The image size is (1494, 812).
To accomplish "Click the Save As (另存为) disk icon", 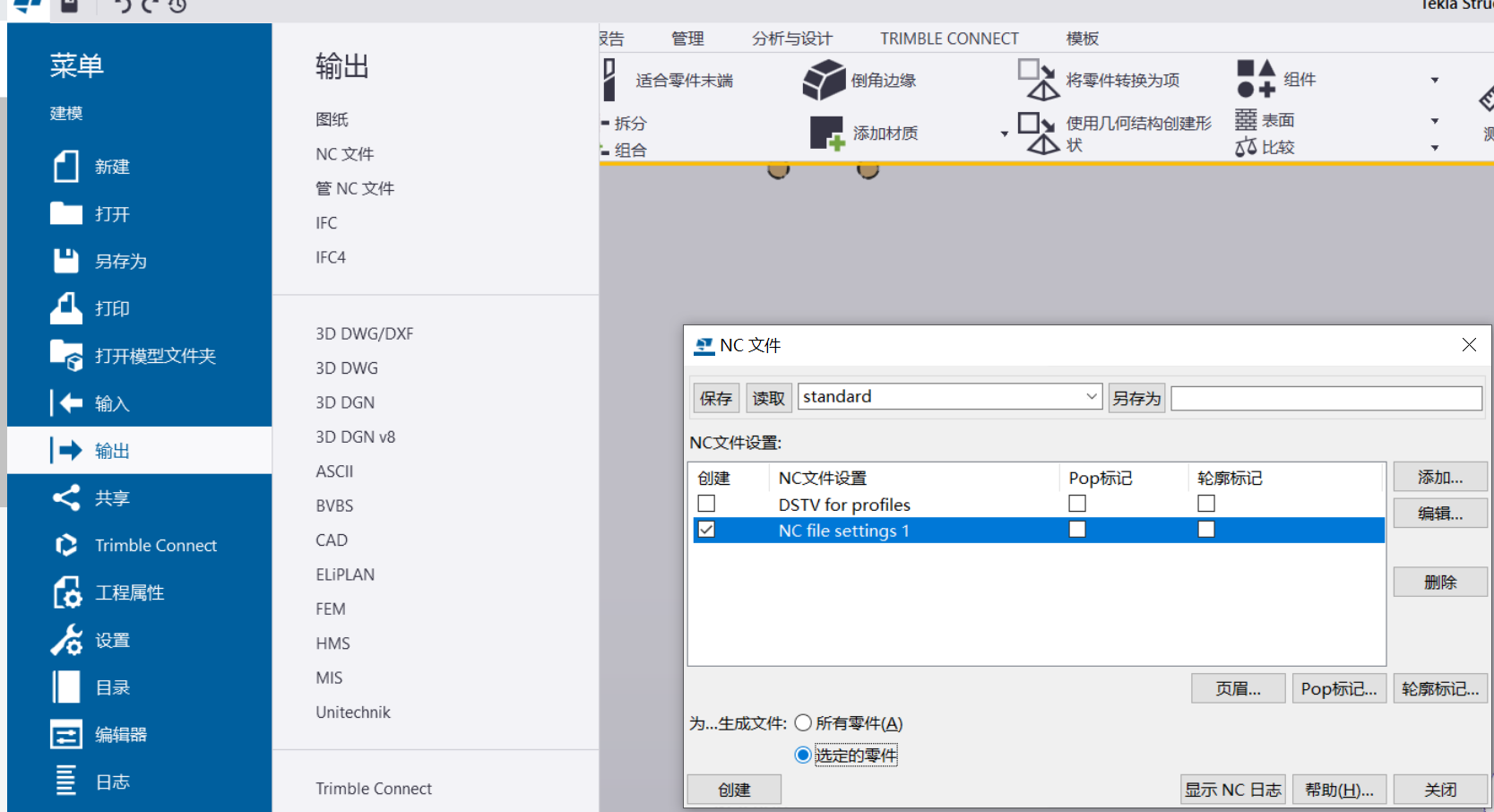I will click(66, 261).
